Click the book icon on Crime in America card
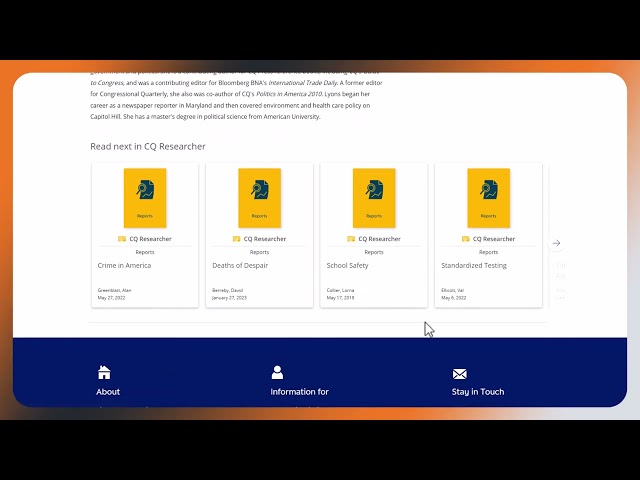This screenshot has height=480, width=640. 122,239
